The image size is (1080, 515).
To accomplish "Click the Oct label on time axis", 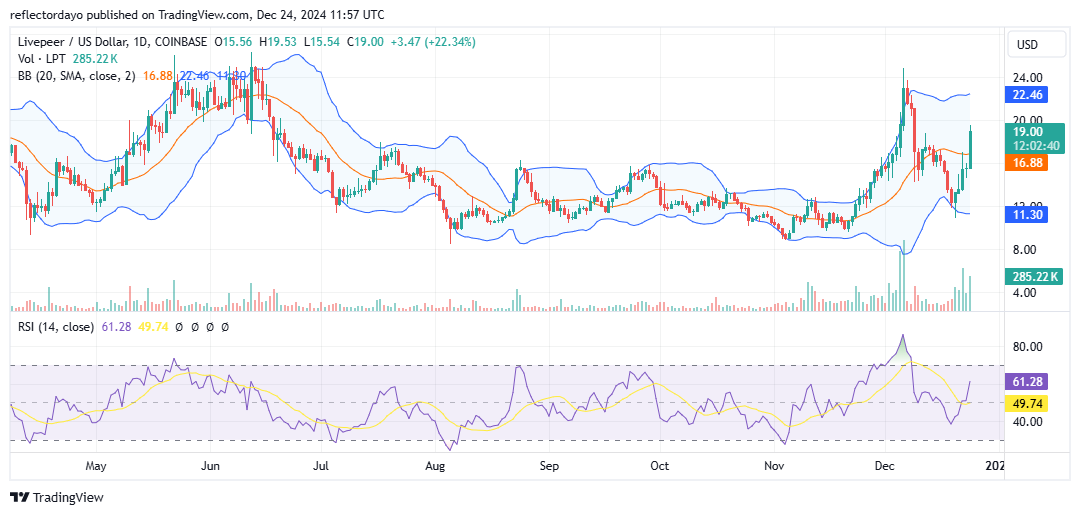I will pos(660,466).
